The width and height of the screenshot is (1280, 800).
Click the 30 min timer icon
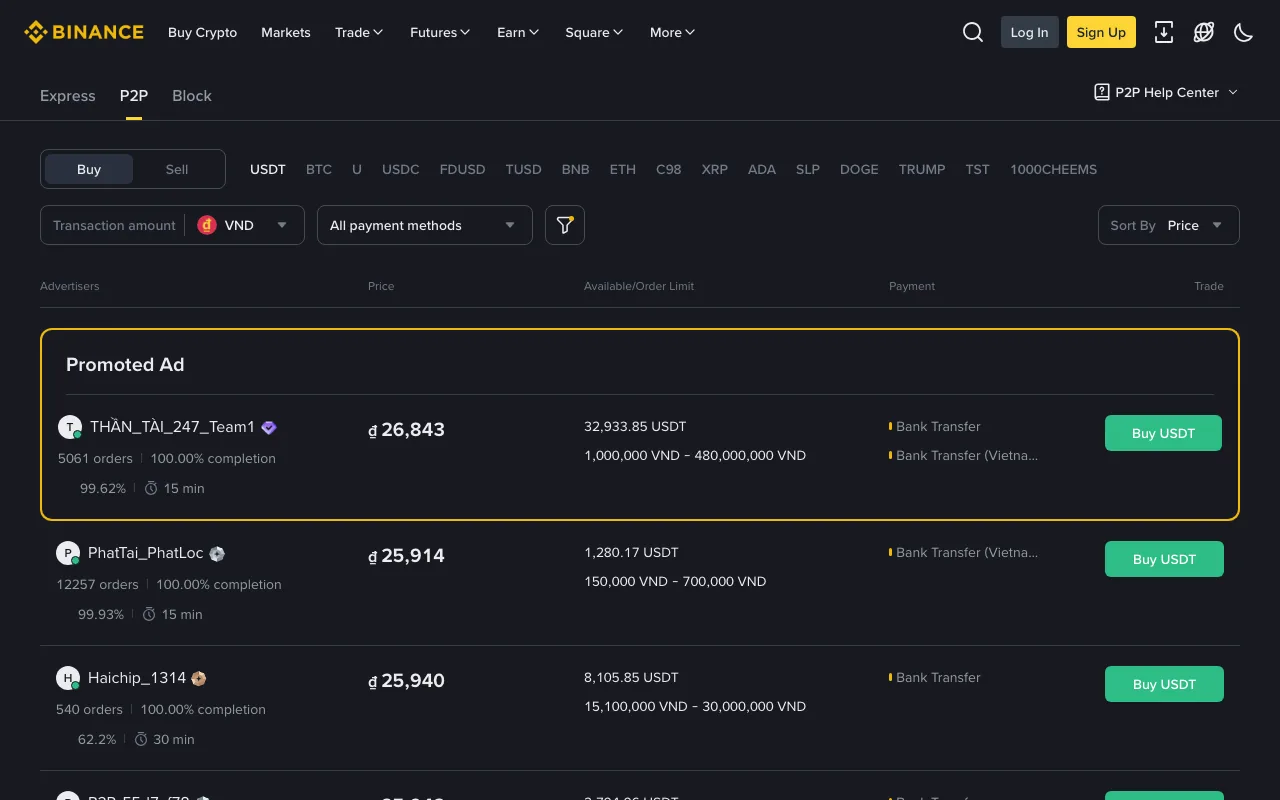141,739
